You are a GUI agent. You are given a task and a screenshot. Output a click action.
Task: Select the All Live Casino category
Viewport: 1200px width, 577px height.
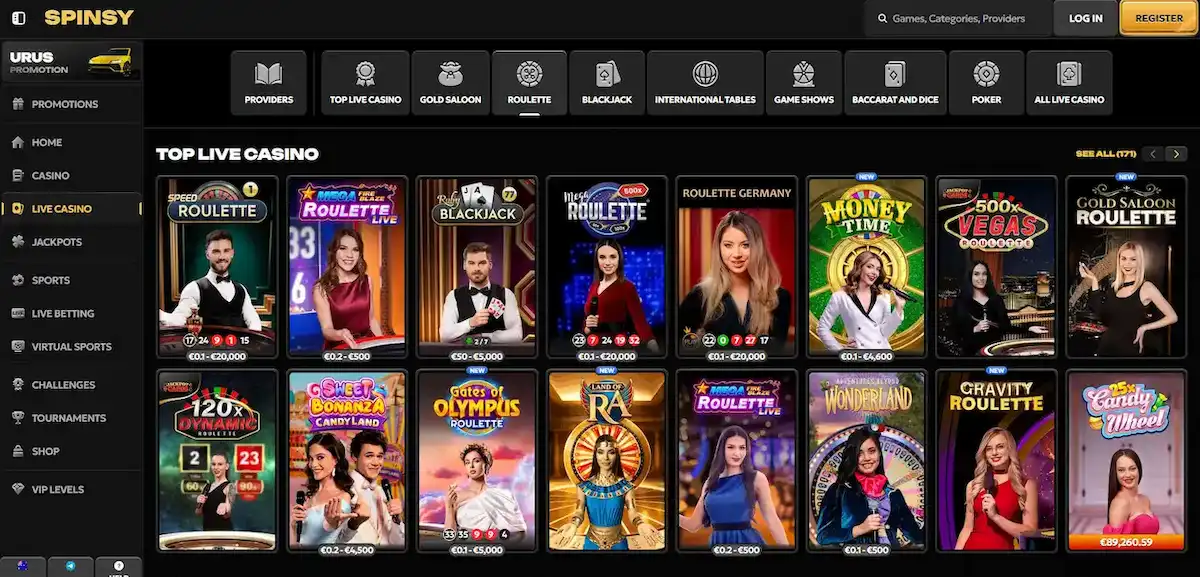click(1069, 83)
